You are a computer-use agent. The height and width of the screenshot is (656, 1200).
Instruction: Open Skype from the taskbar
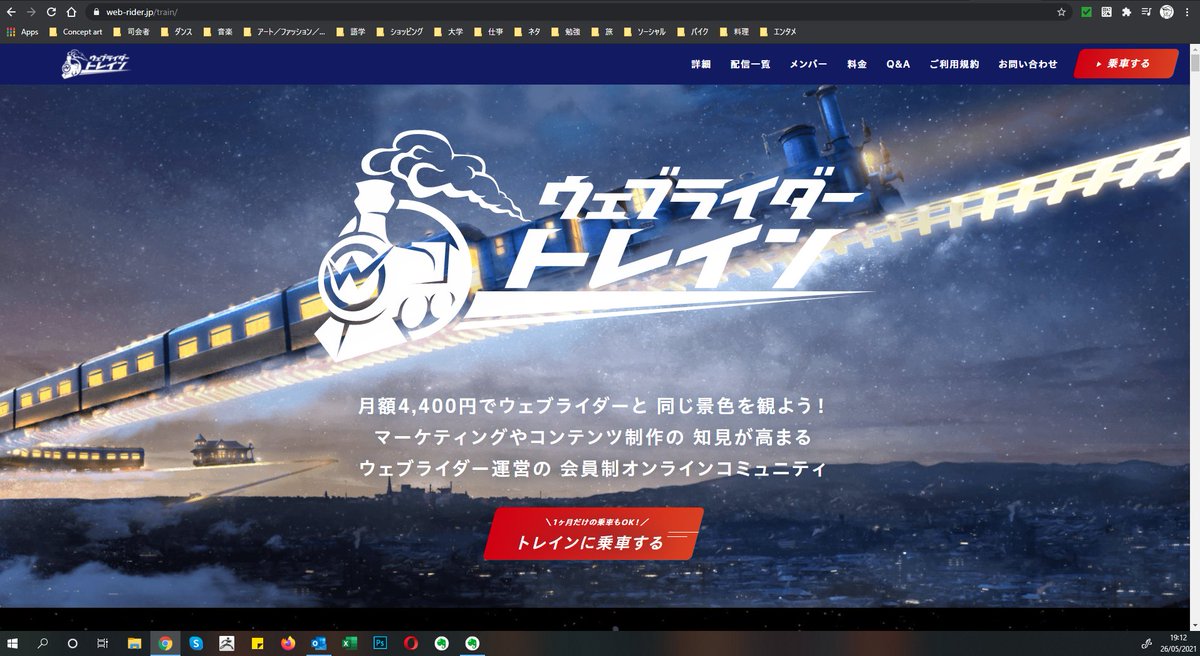click(x=196, y=643)
